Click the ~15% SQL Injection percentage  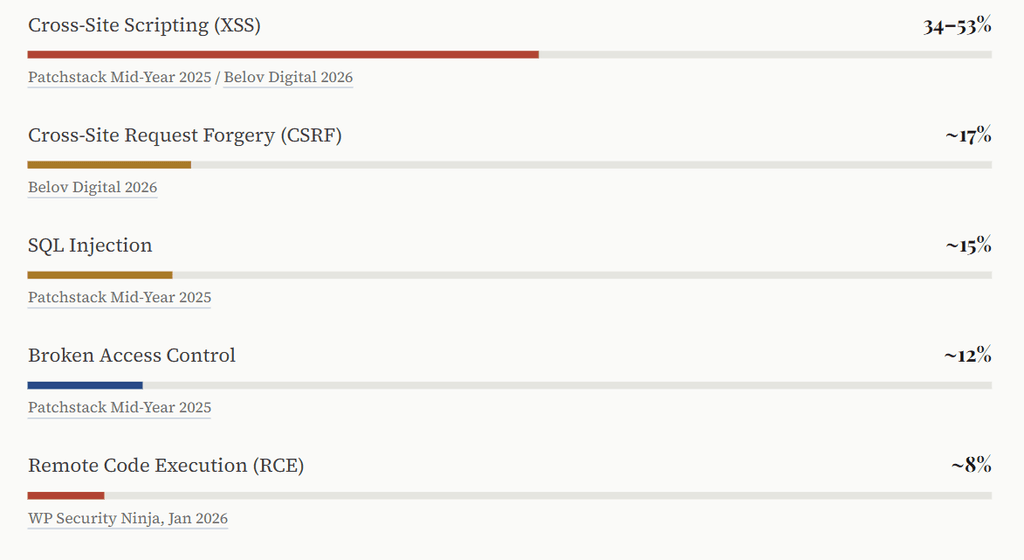point(968,246)
